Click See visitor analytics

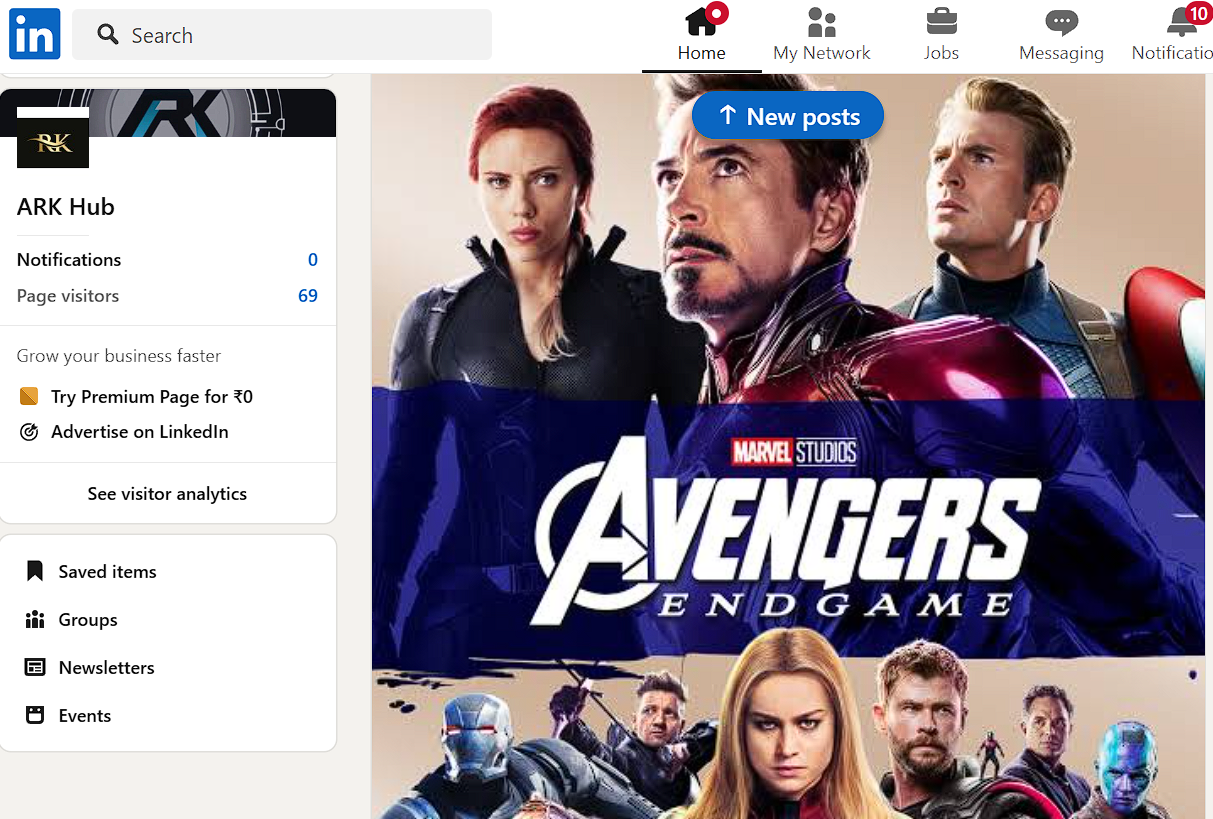167,494
